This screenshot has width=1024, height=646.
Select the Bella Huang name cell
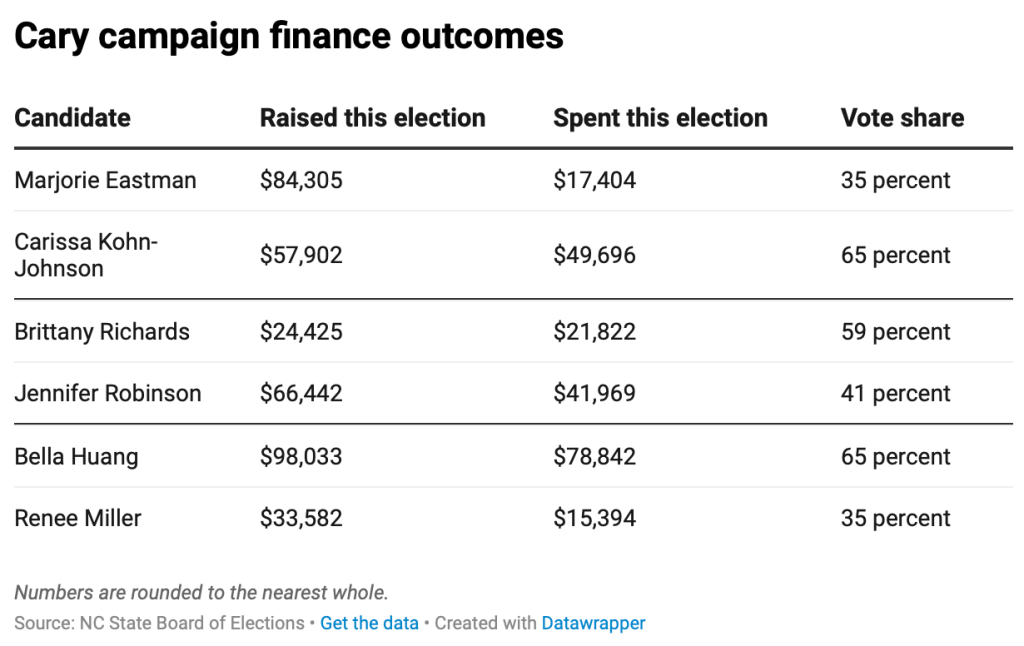pyautogui.click(x=76, y=457)
